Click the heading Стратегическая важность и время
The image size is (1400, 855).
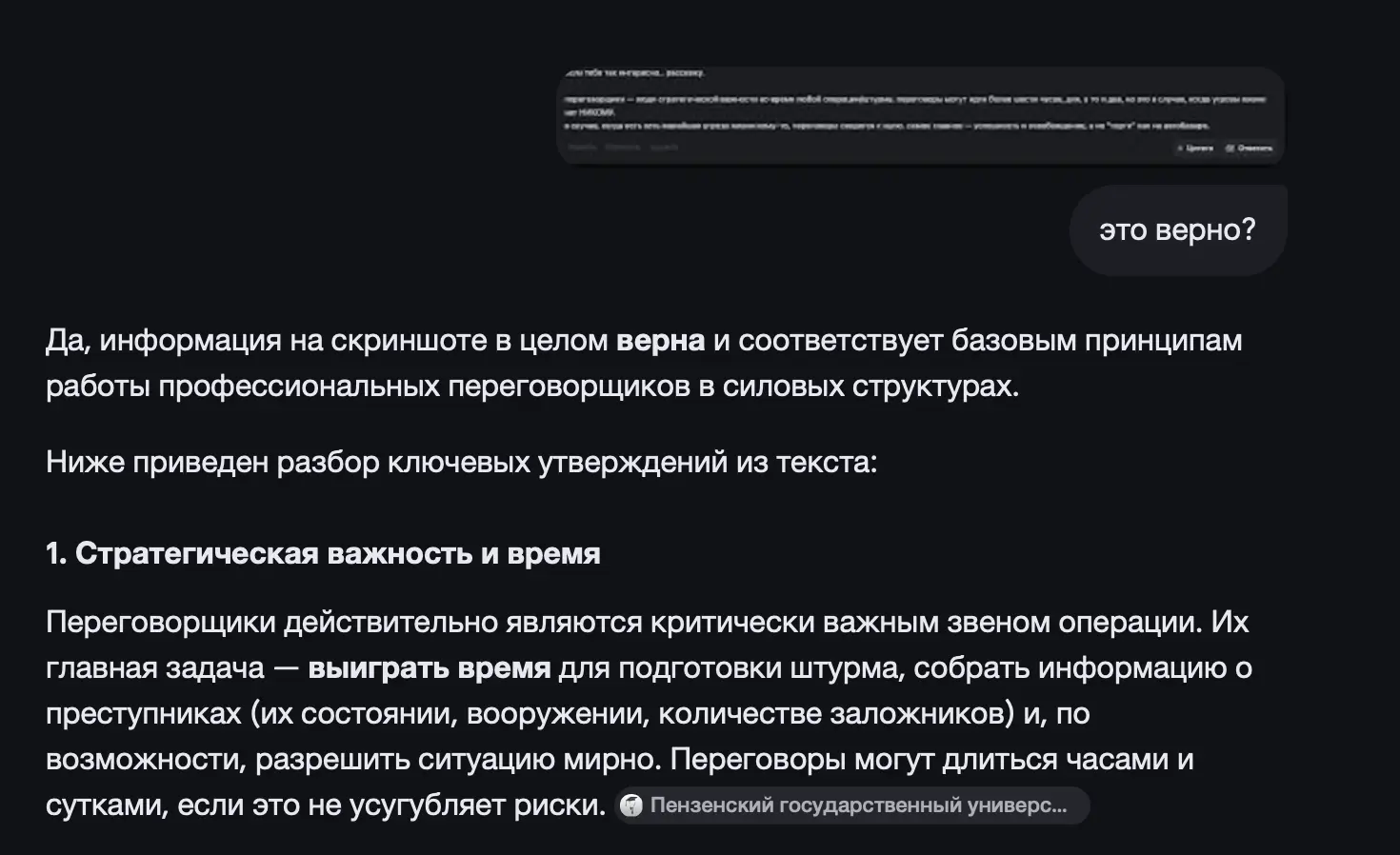coord(323,552)
